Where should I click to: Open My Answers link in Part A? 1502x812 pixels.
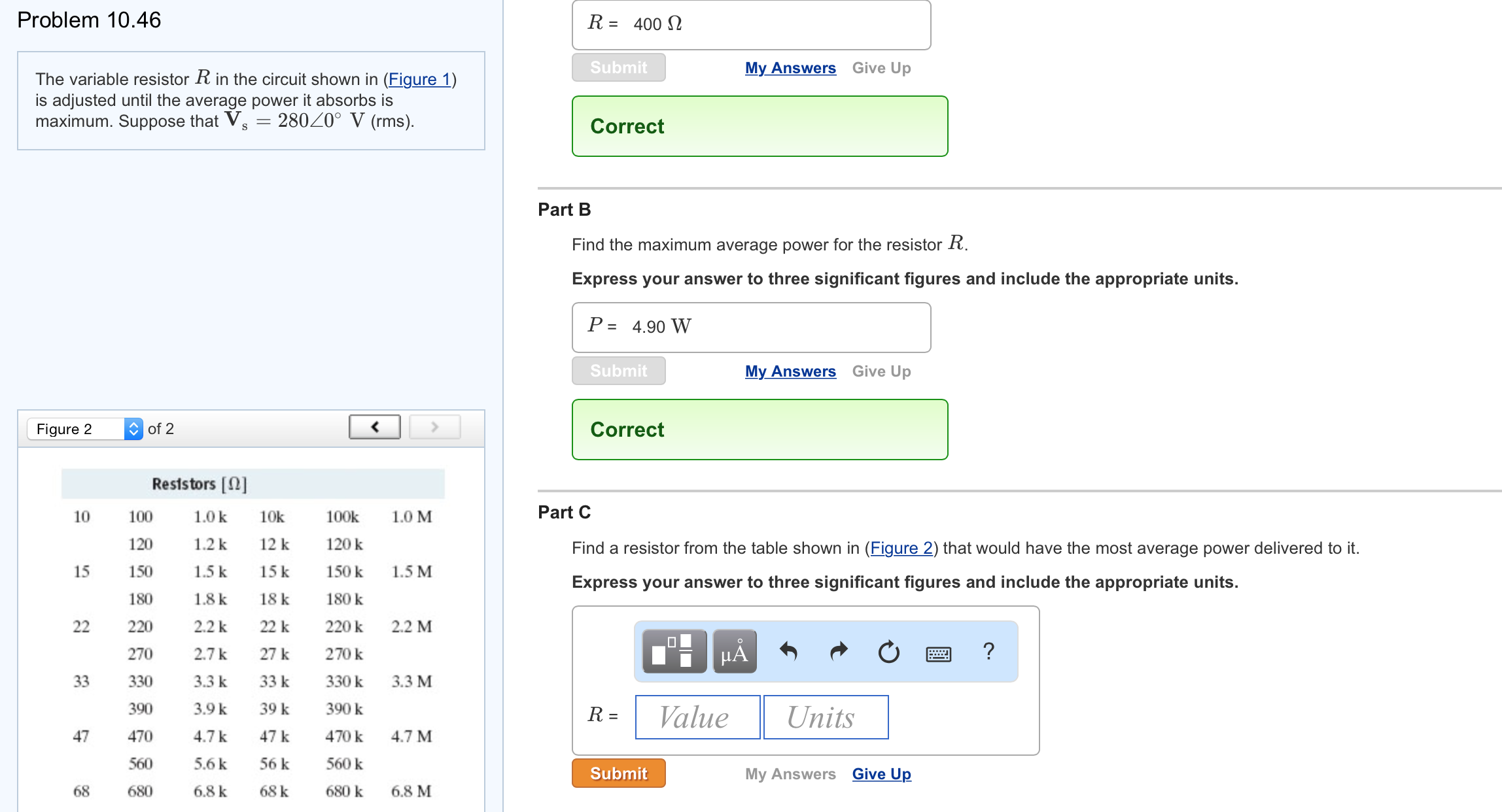pyautogui.click(x=790, y=67)
